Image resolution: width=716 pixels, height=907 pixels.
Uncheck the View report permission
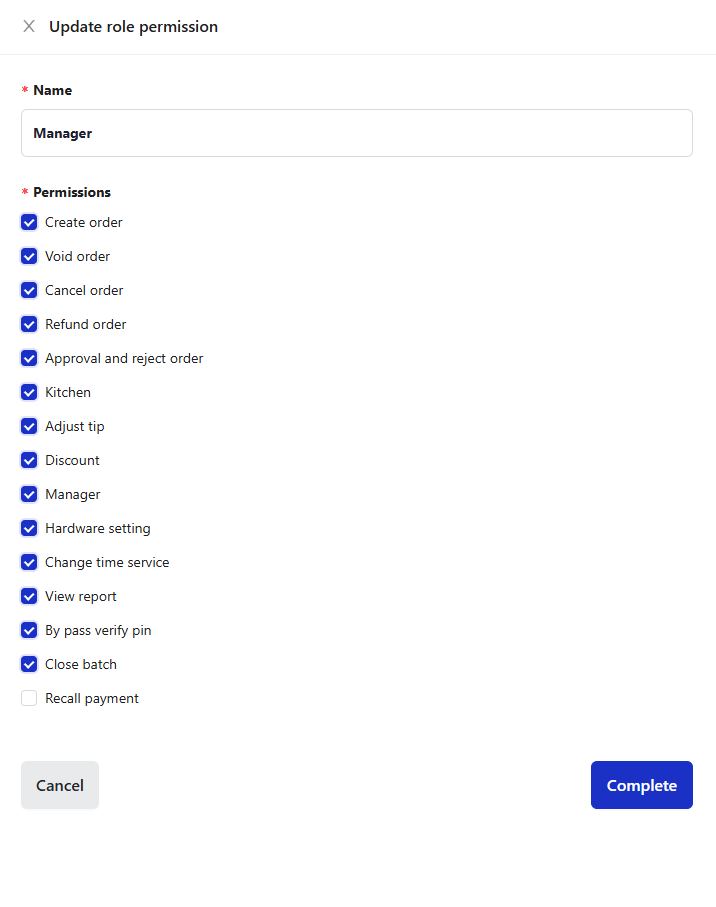pos(28,596)
